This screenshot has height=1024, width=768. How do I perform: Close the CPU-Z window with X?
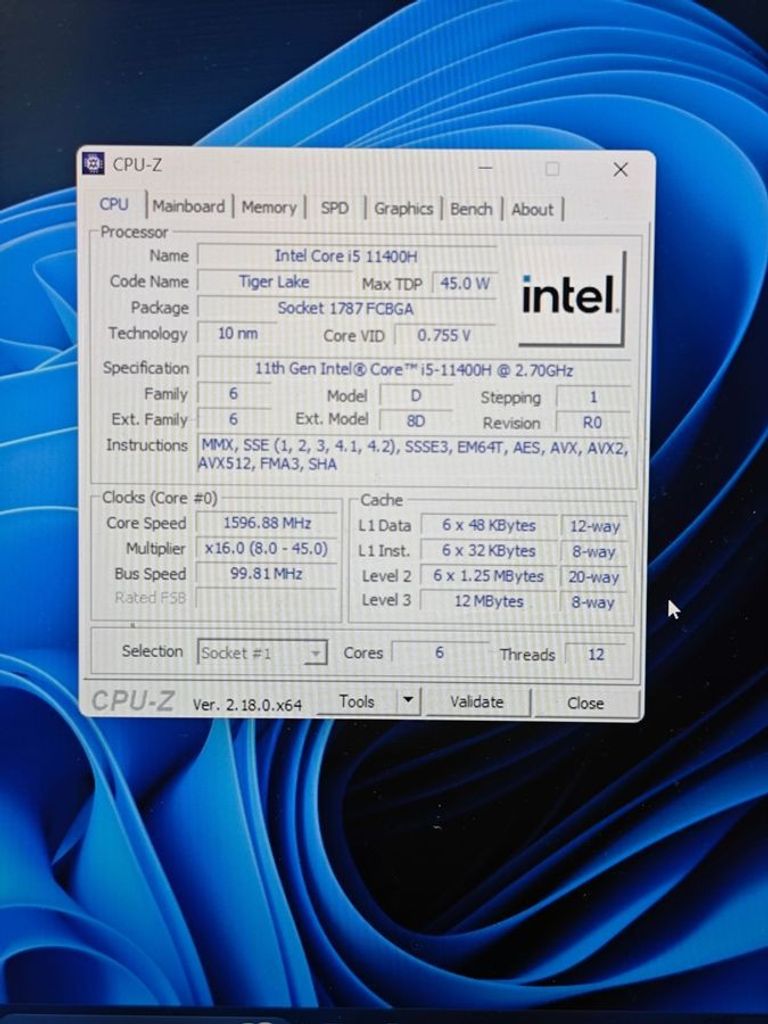[x=620, y=170]
